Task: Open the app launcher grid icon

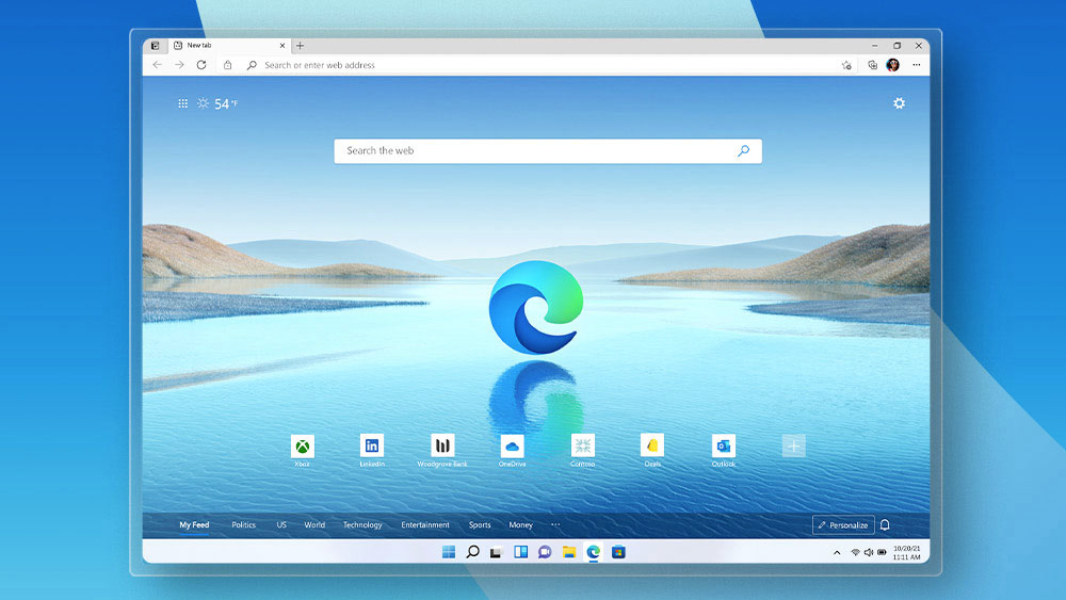Action: tap(183, 104)
